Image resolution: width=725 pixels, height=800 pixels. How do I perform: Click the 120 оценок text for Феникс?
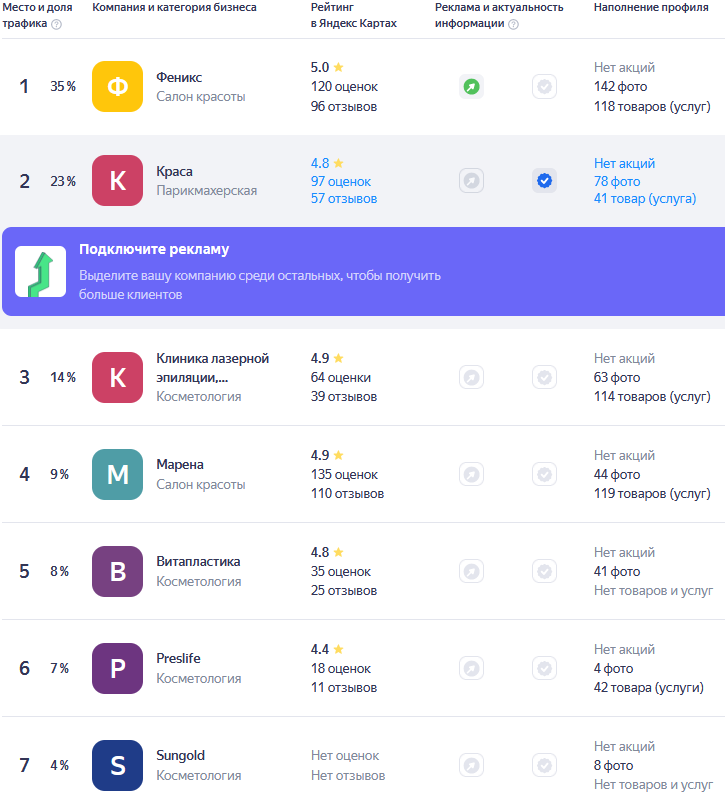click(344, 87)
